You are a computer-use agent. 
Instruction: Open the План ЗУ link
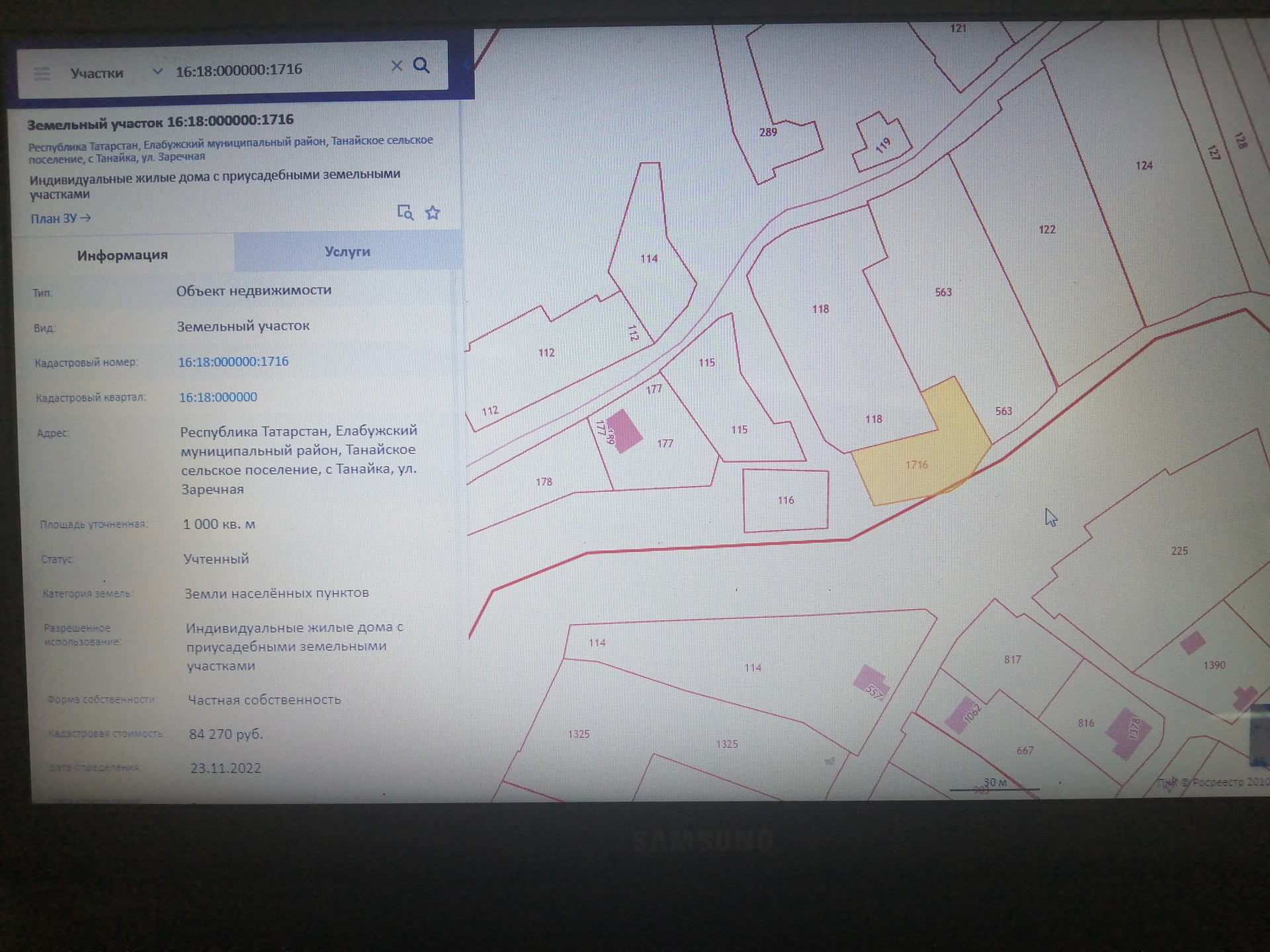click(x=60, y=218)
